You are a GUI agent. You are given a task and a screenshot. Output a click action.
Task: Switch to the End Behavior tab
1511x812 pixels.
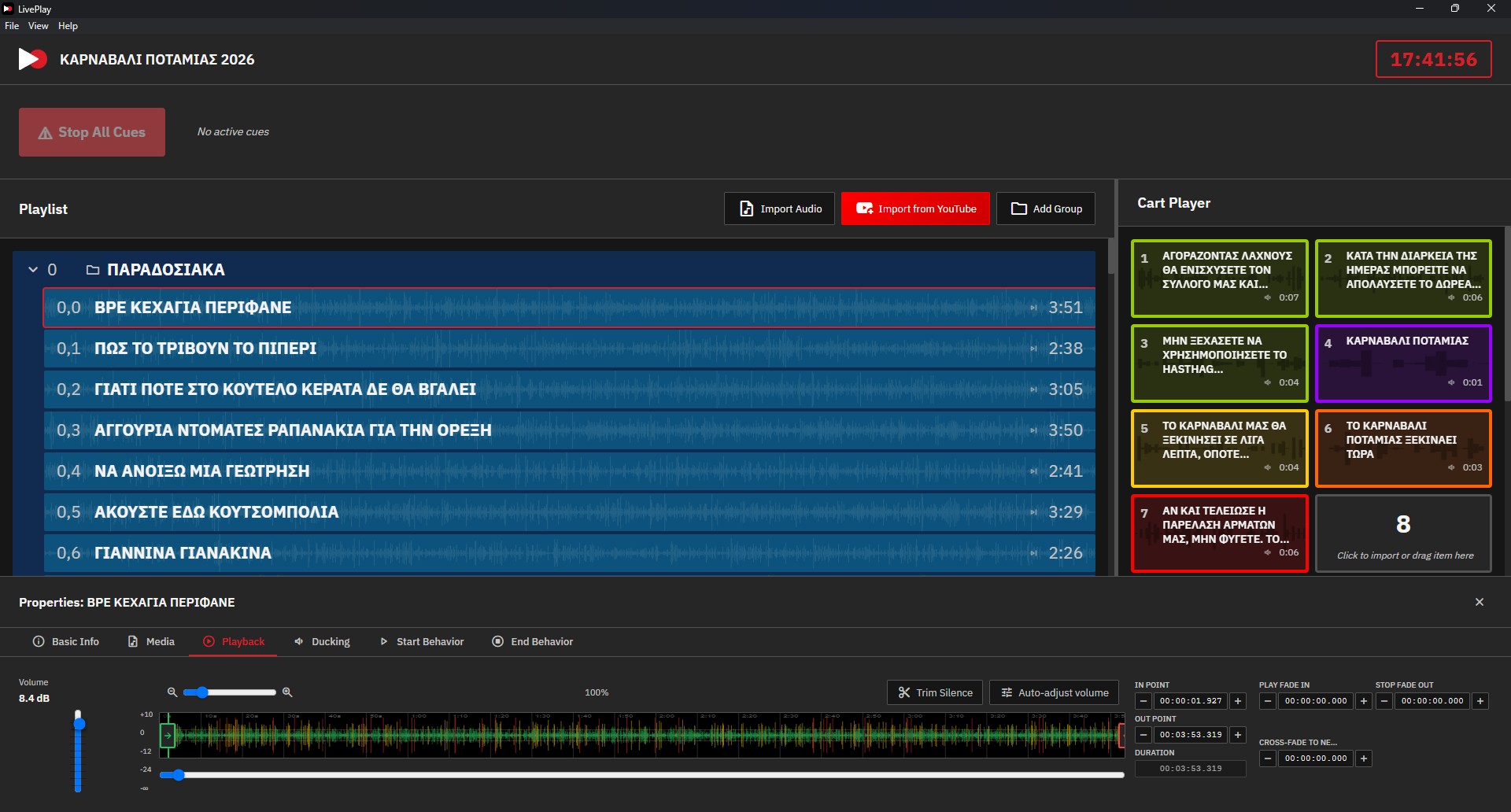coord(532,642)
